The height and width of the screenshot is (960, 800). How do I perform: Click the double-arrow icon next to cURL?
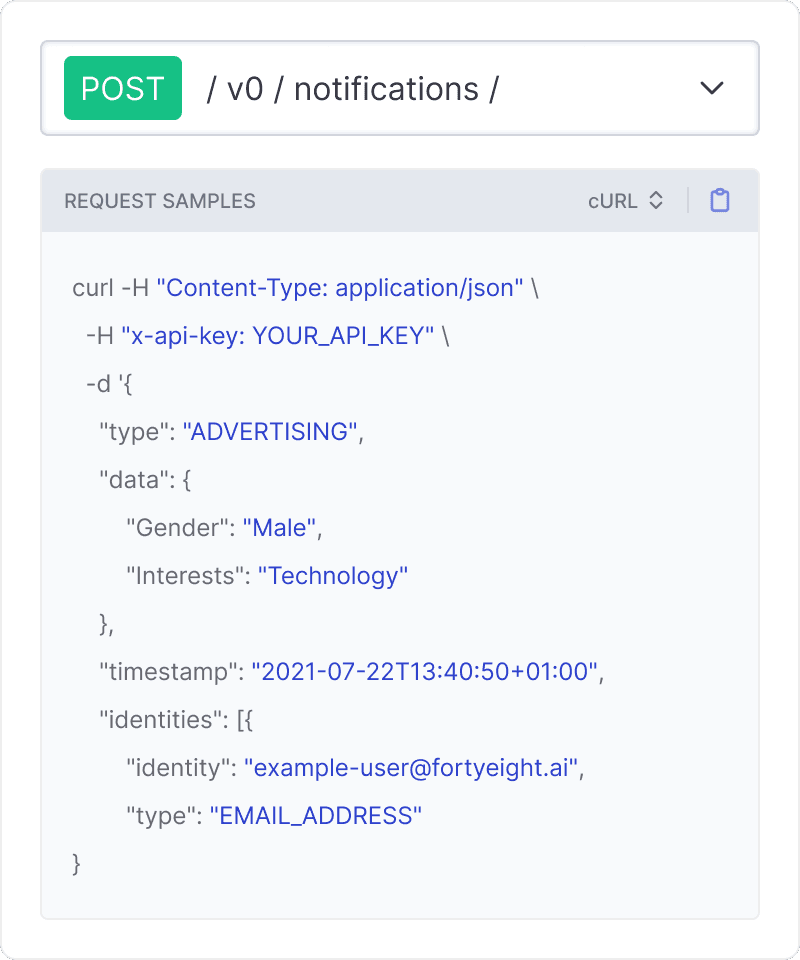coord(657,201)
